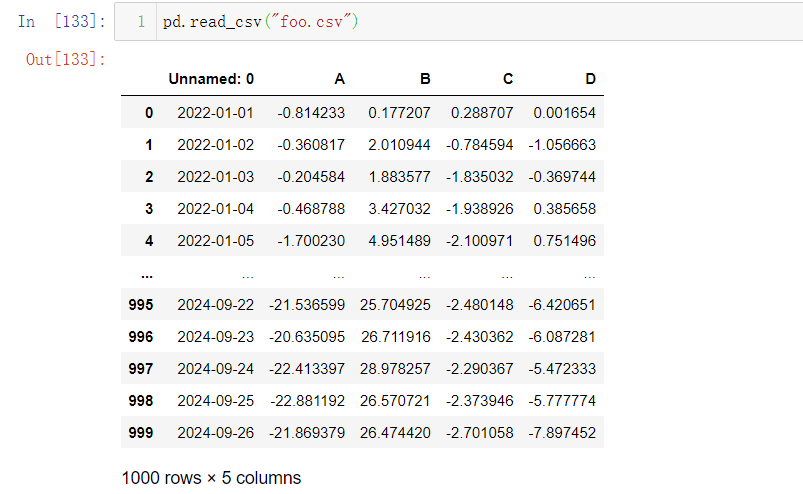Click column header B
Viewport: 803px width, 494px height.
[425, 79]
